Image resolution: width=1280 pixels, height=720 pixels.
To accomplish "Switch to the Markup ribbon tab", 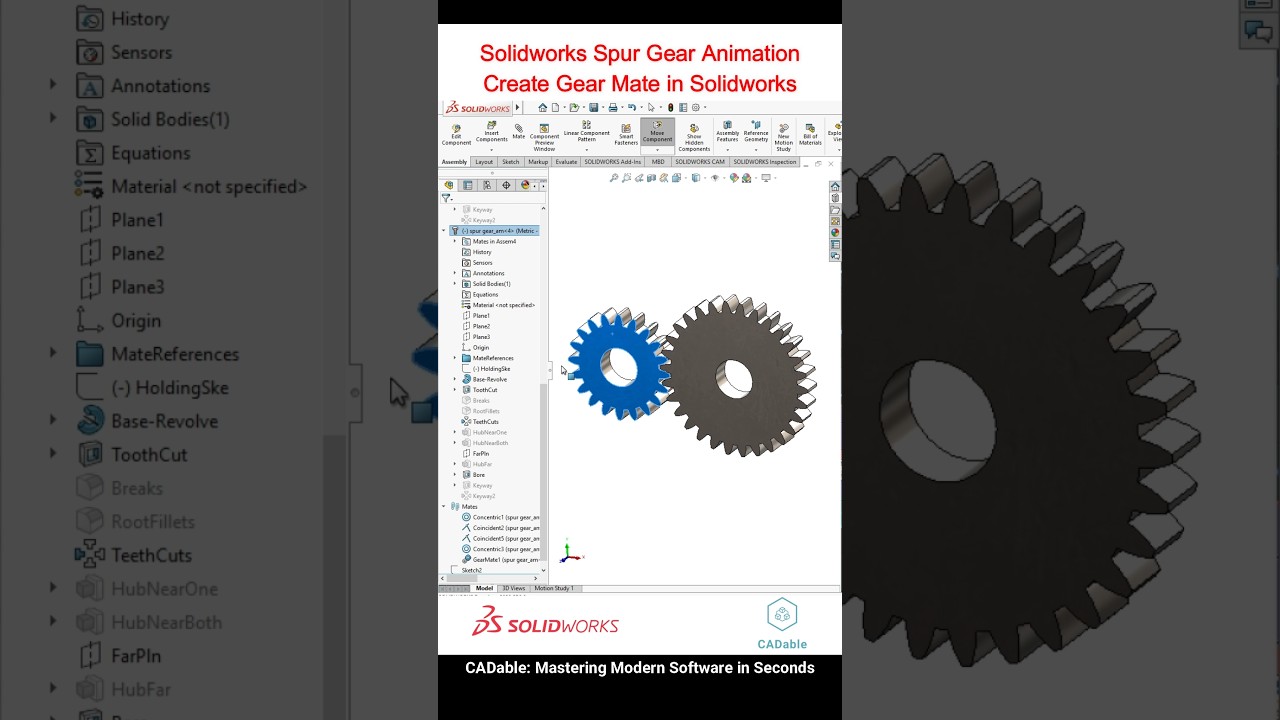I will [x=538, y=162].
